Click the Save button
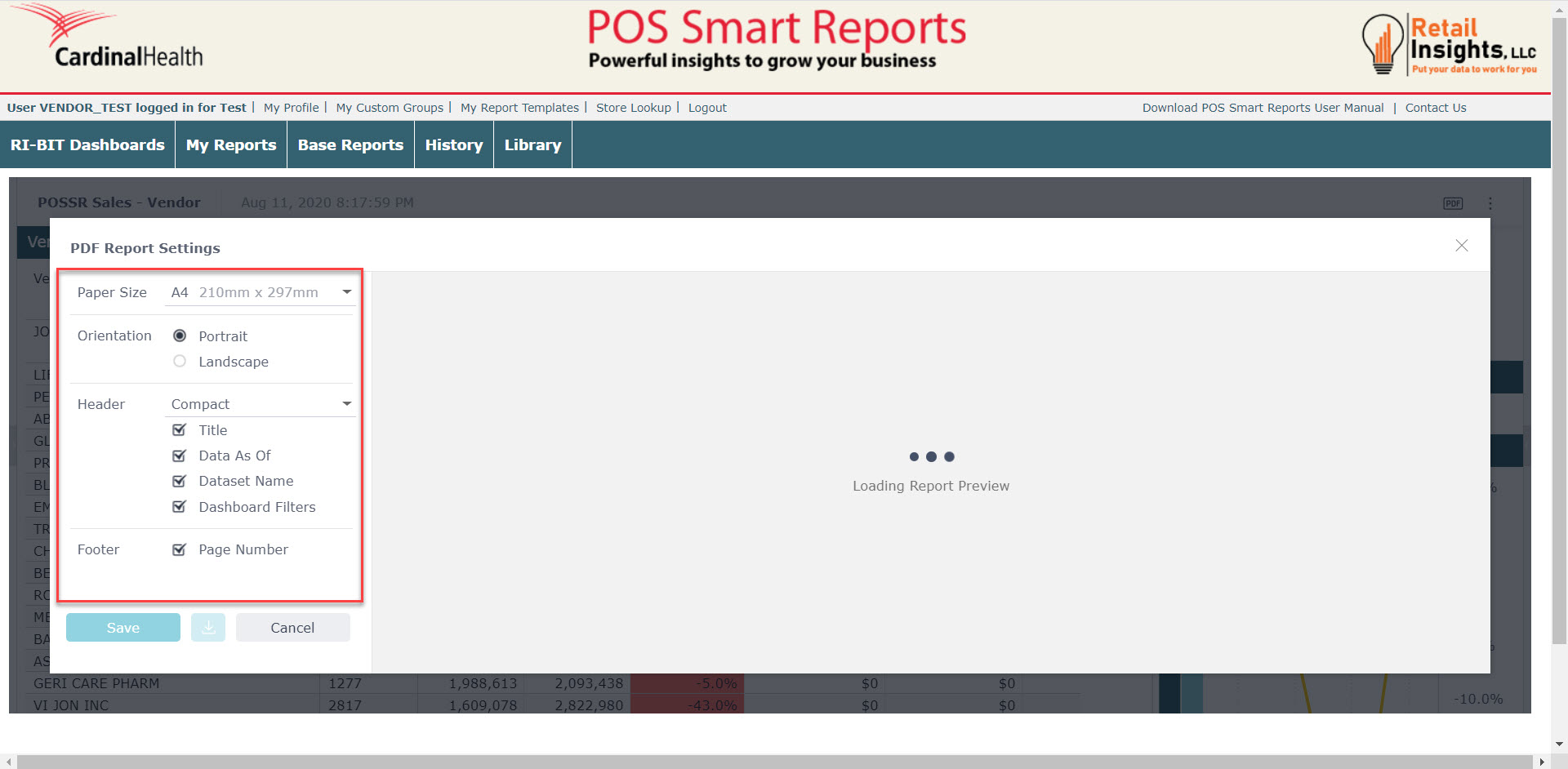1568x769 pixels. coord(123,628)
